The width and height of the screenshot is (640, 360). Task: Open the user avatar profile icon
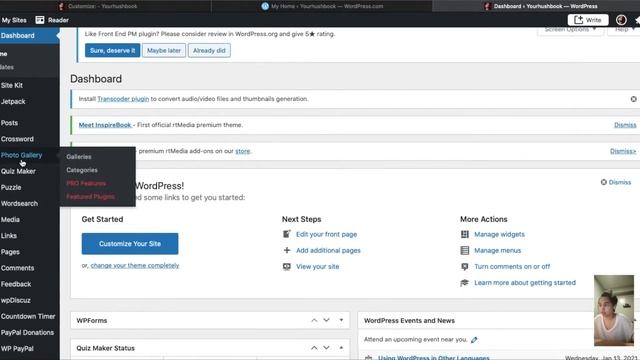[621, 20]
